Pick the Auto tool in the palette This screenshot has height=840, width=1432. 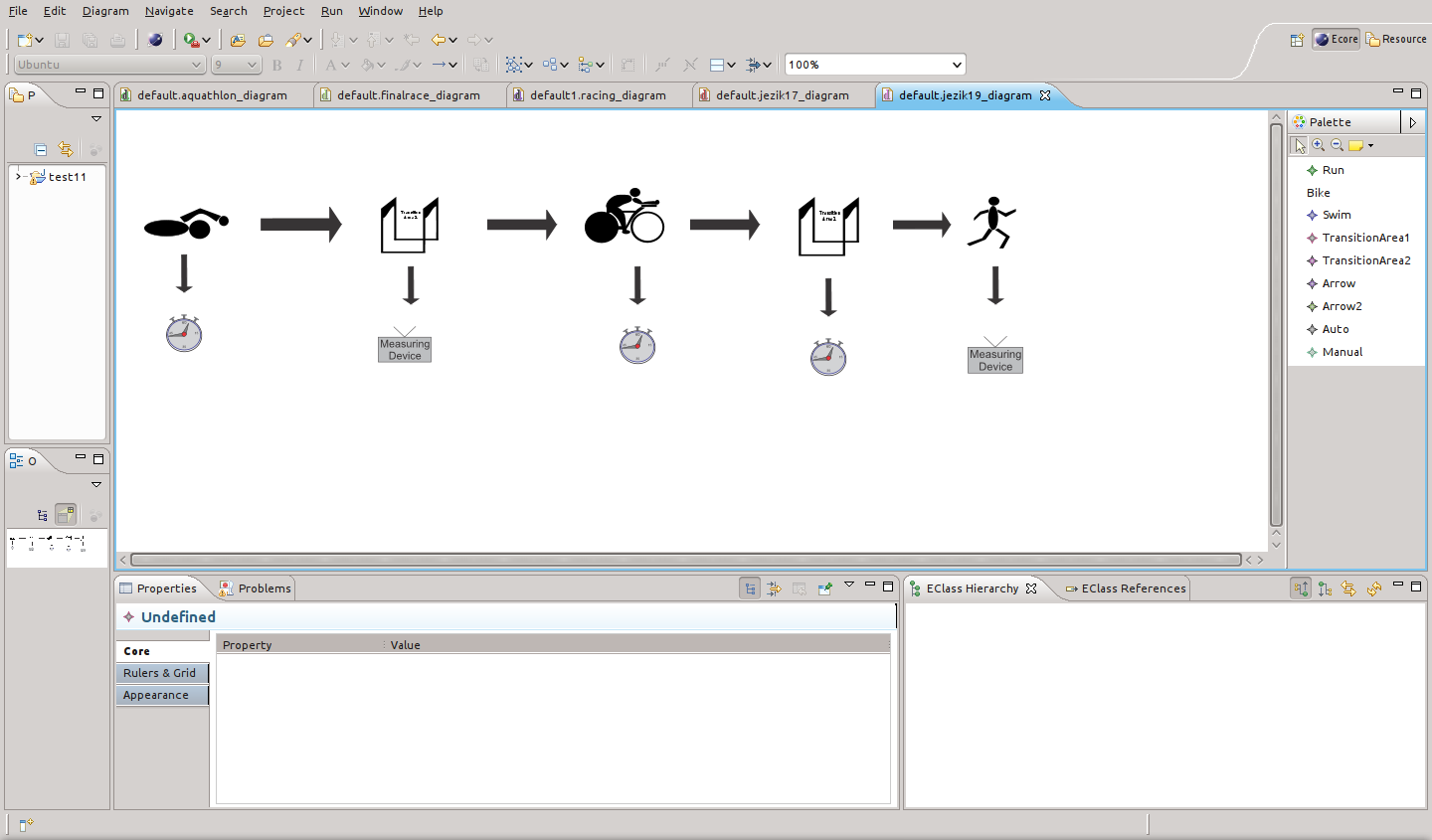[1328, 329]
